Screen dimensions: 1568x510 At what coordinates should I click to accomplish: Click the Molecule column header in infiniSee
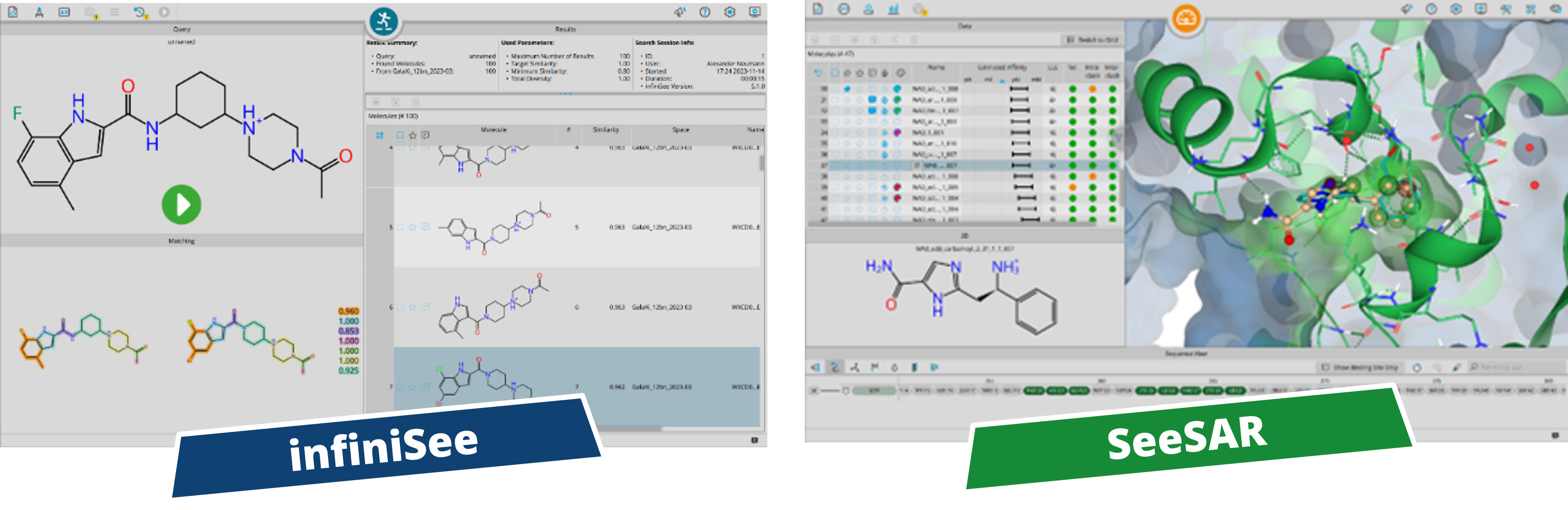pyautogui.click(x=494, y=130)
